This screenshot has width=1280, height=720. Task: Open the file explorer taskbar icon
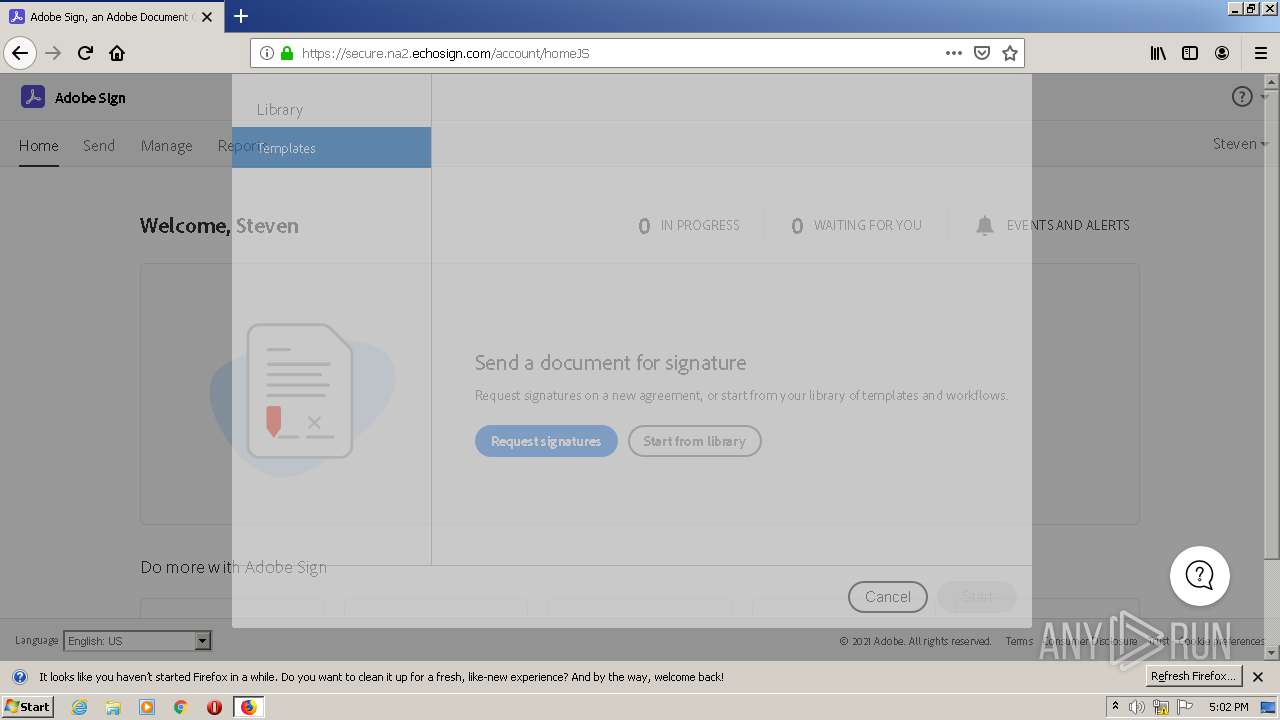(113, 707)
